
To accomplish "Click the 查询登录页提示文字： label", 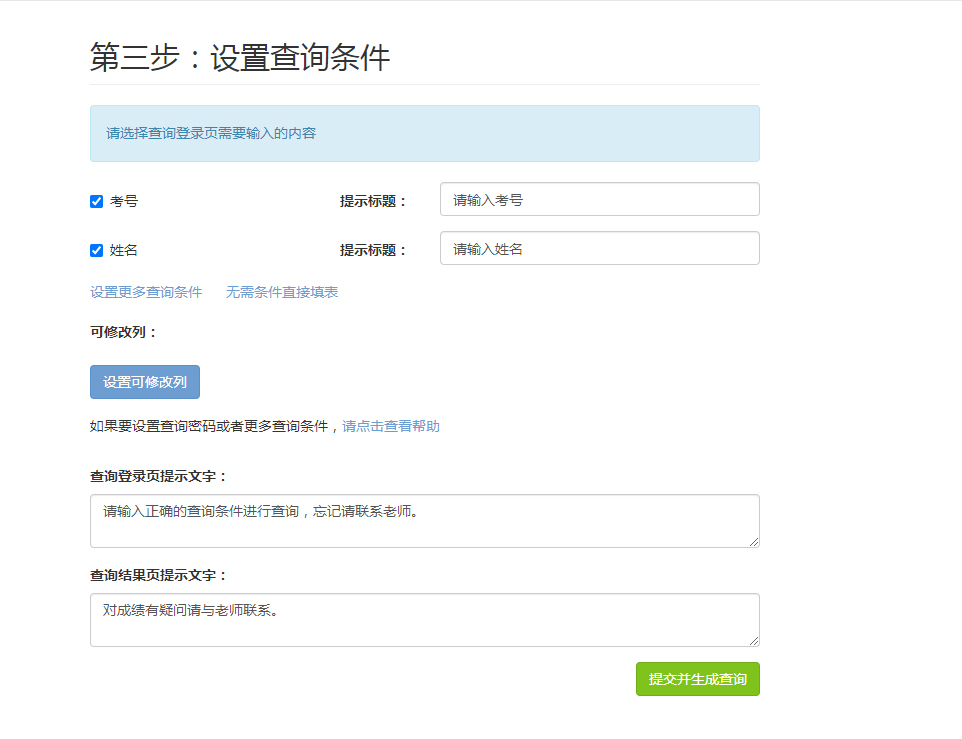I will click(160, 477).
